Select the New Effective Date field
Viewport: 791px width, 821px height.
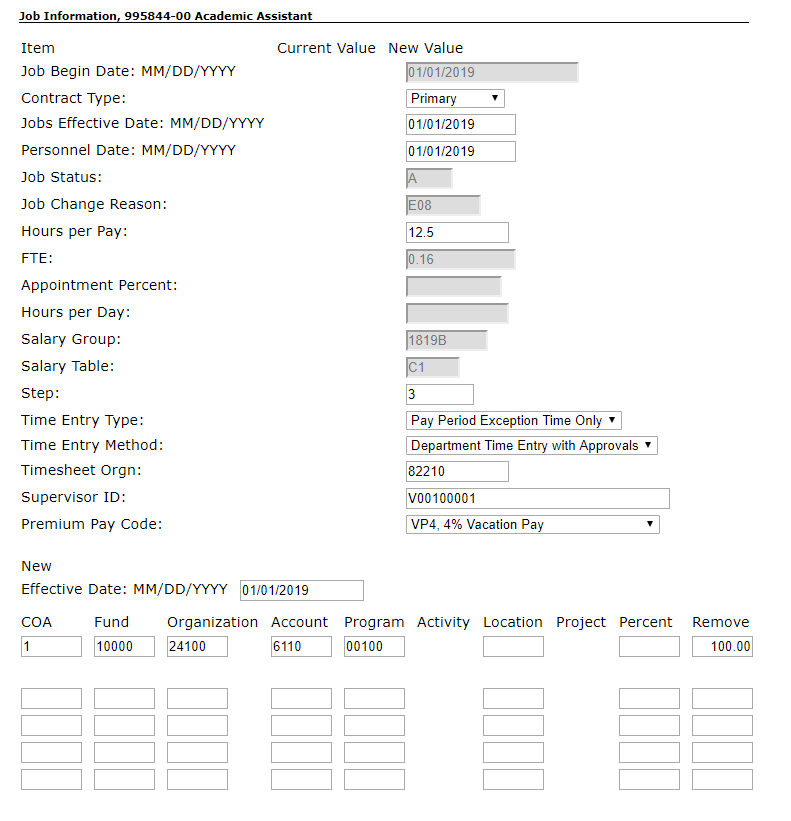pyautogui.click(x=300, y=590)
